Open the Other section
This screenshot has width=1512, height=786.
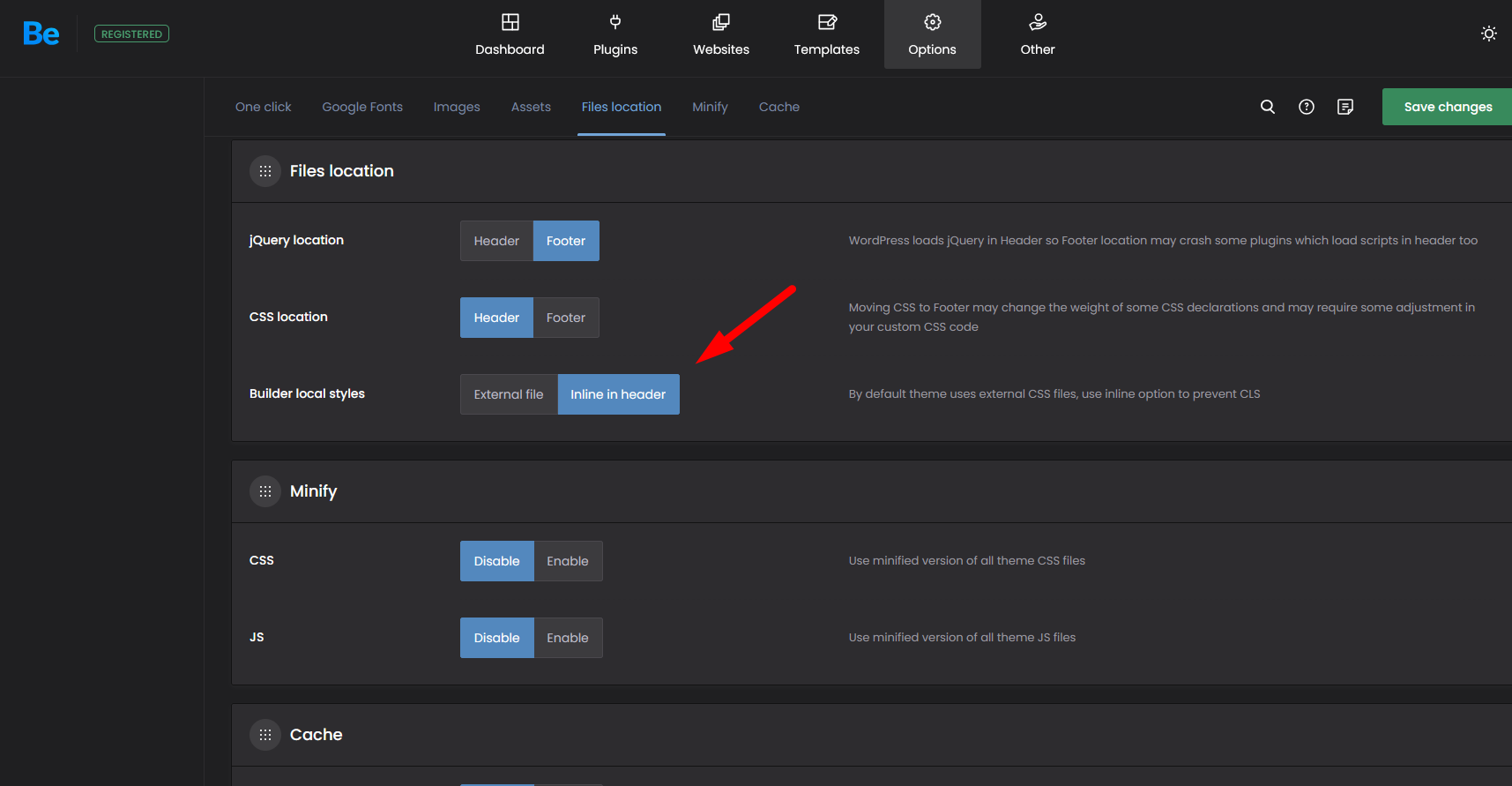(1038, 34)
